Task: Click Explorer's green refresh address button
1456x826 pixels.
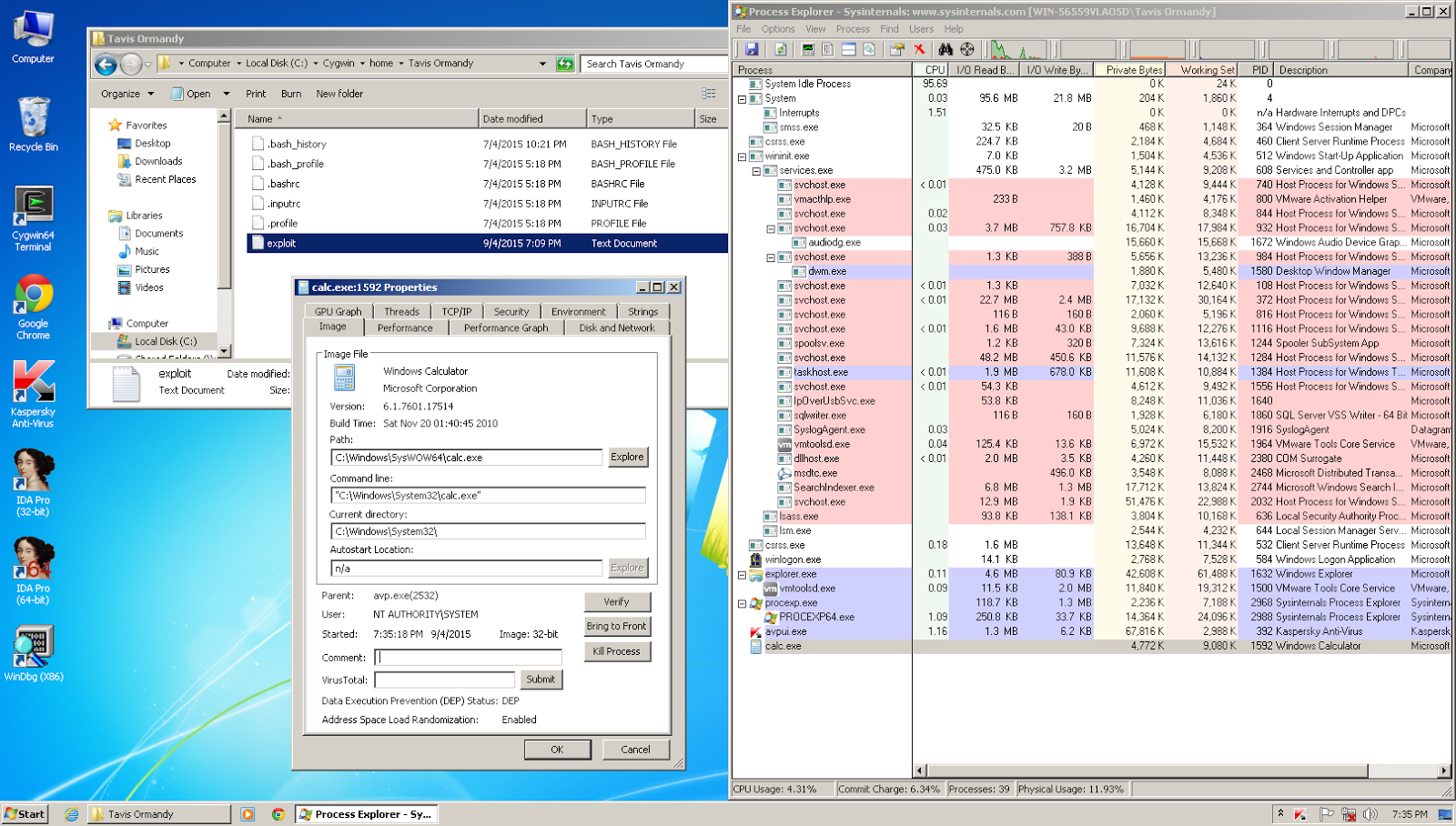Action: [565, 64]
